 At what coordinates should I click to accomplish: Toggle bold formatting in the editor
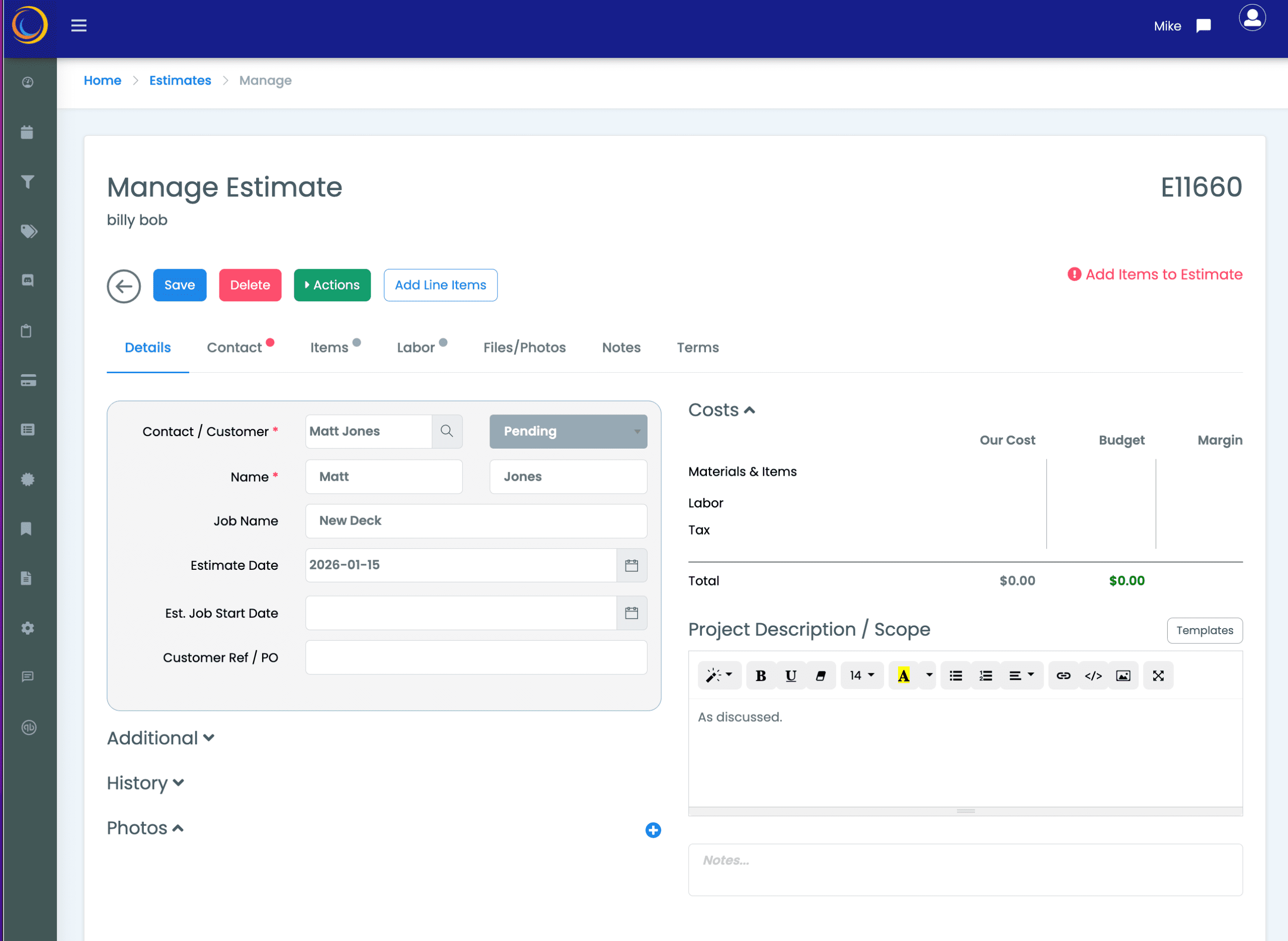760,675
